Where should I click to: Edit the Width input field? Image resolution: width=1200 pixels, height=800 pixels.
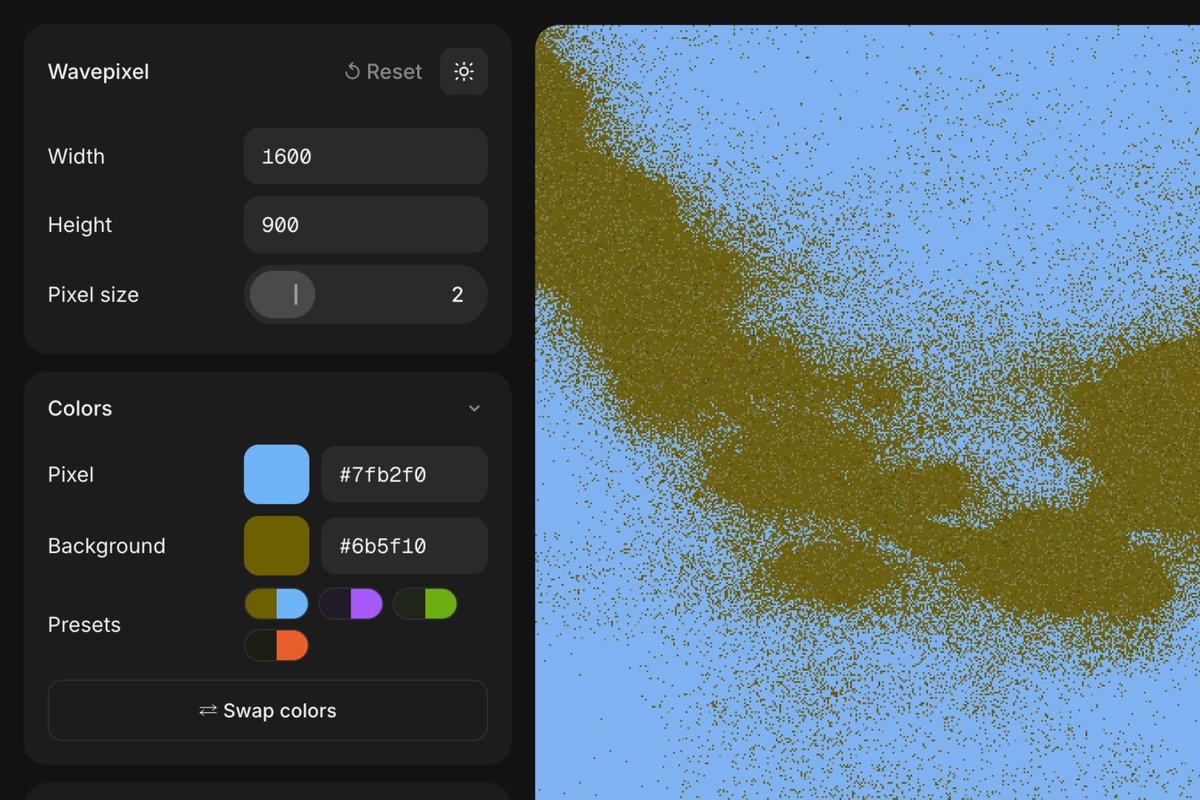click(x=366, y=156)
